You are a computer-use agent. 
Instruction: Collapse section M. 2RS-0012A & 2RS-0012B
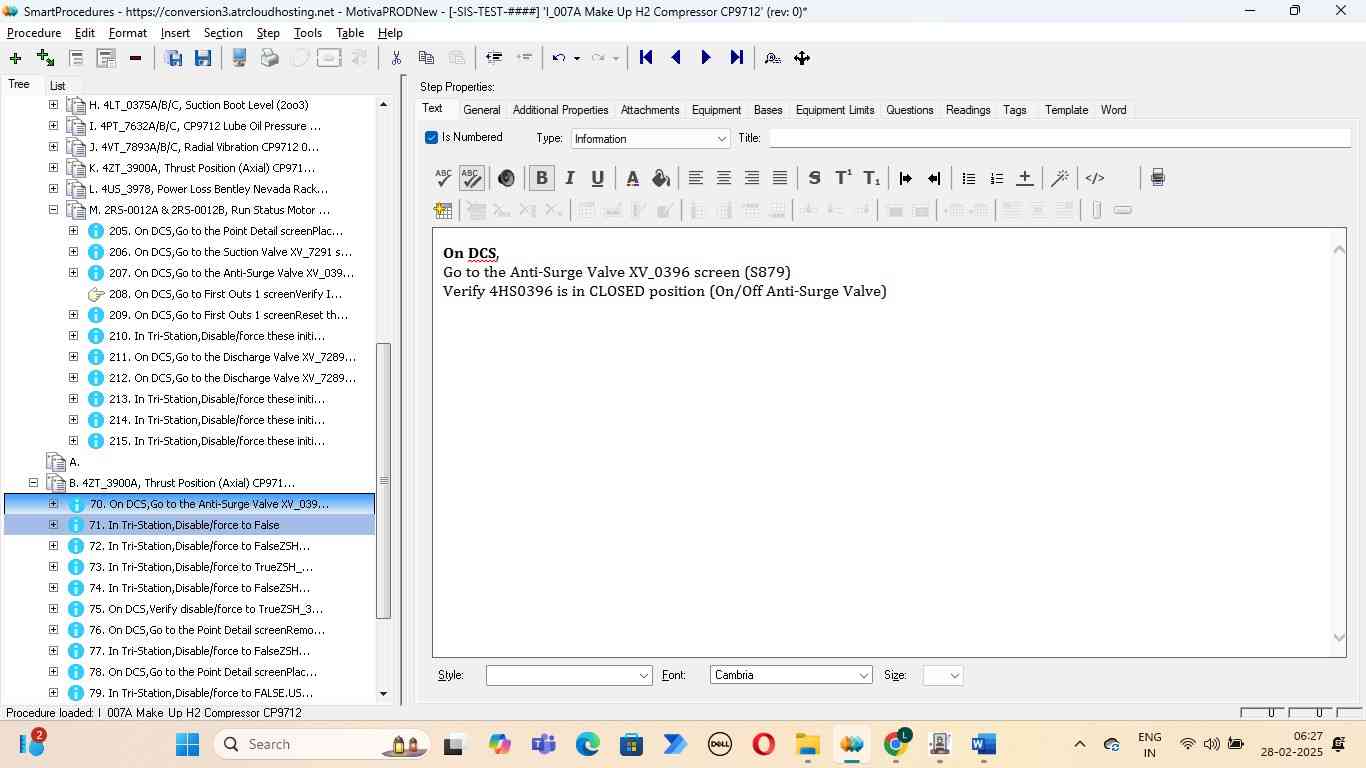pyautogui.click(x=53, y=210)
